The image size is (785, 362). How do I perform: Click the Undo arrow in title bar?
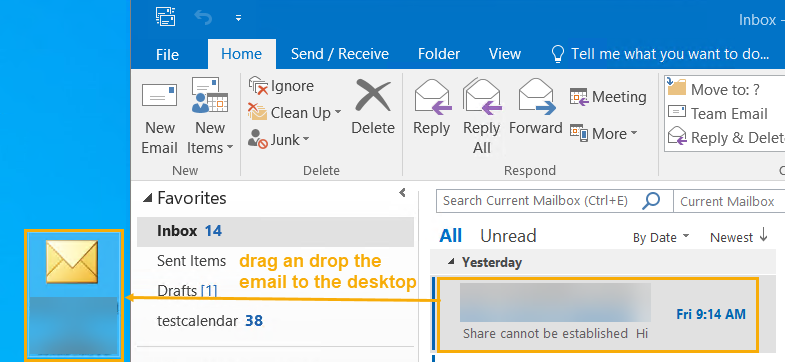coord(203,18)
